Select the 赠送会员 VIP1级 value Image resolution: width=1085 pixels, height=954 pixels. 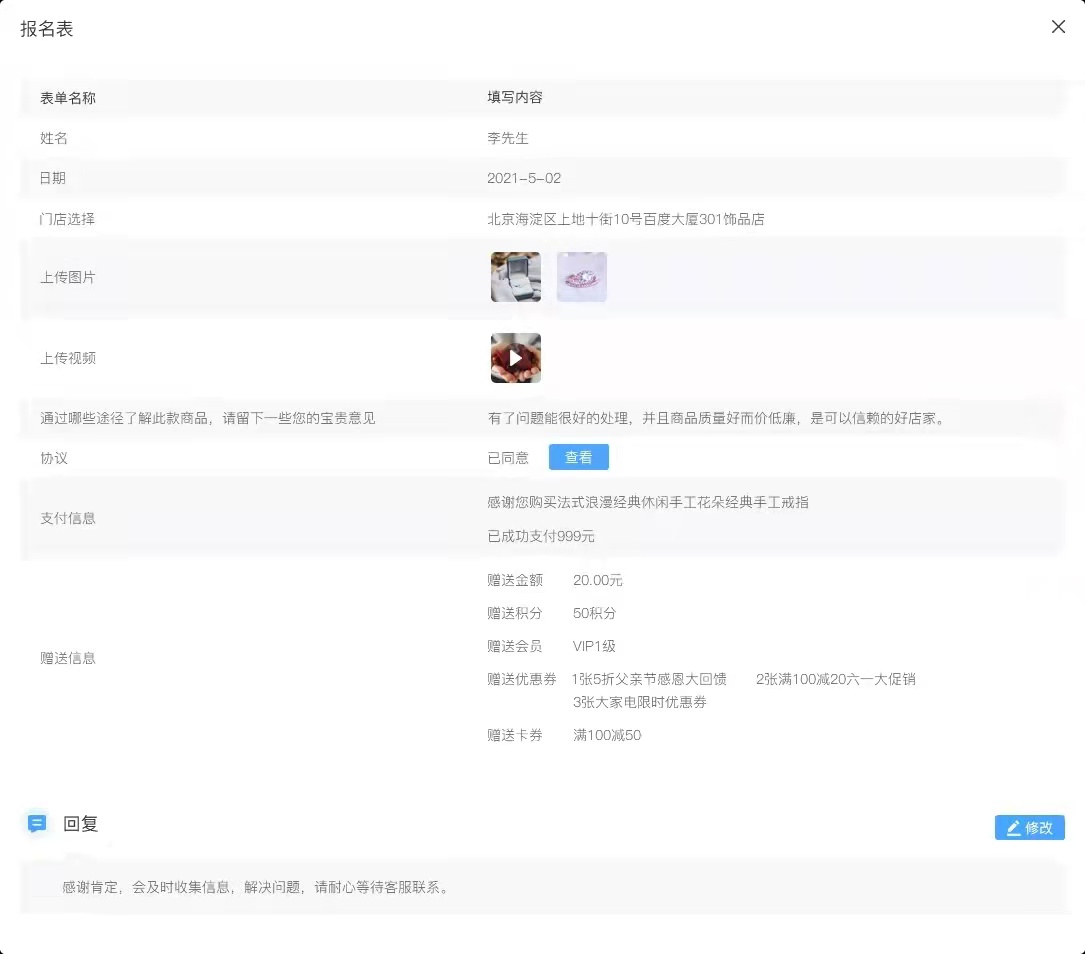coord(594,645)
